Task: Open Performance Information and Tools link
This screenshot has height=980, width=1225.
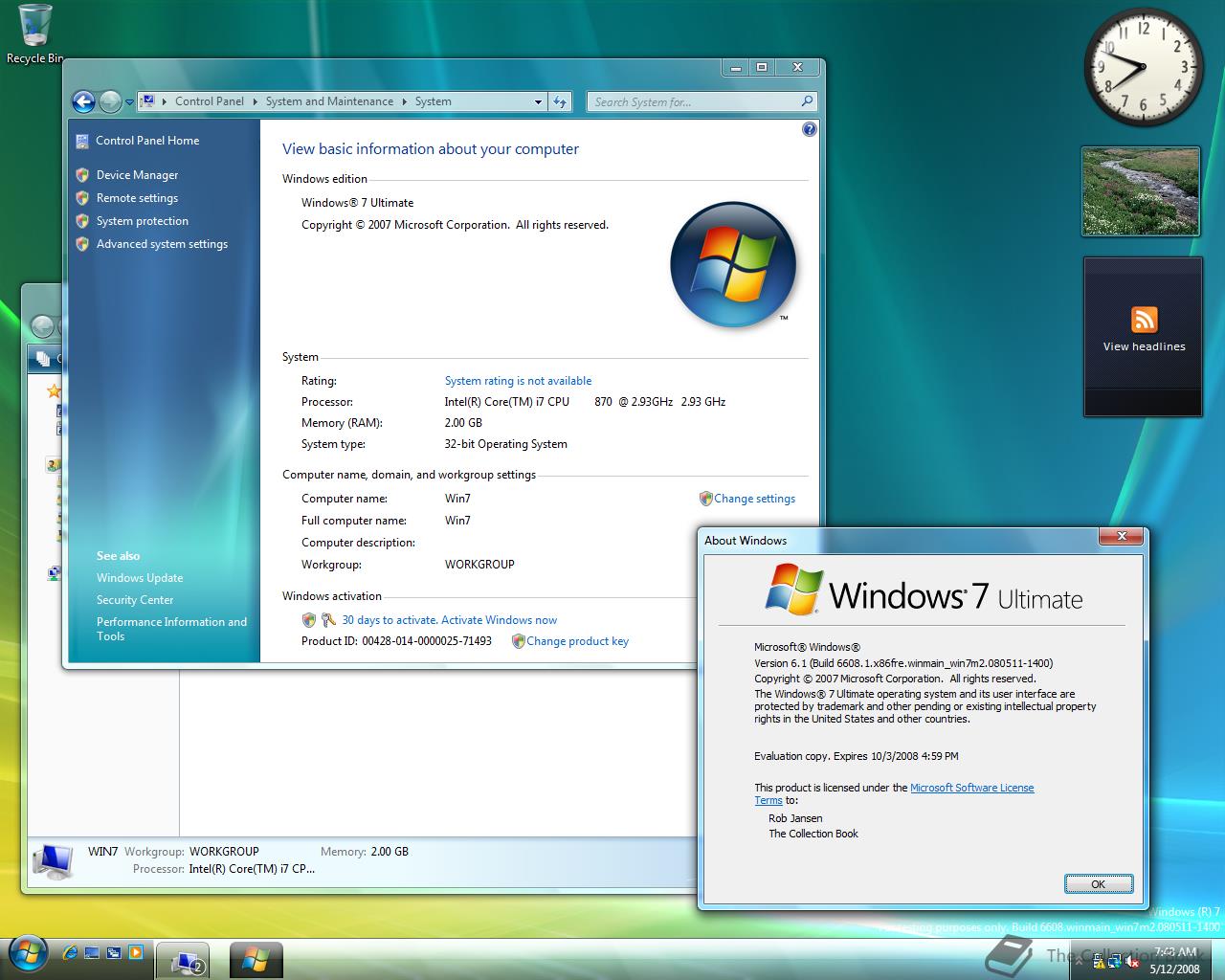Action: (171, 629)
